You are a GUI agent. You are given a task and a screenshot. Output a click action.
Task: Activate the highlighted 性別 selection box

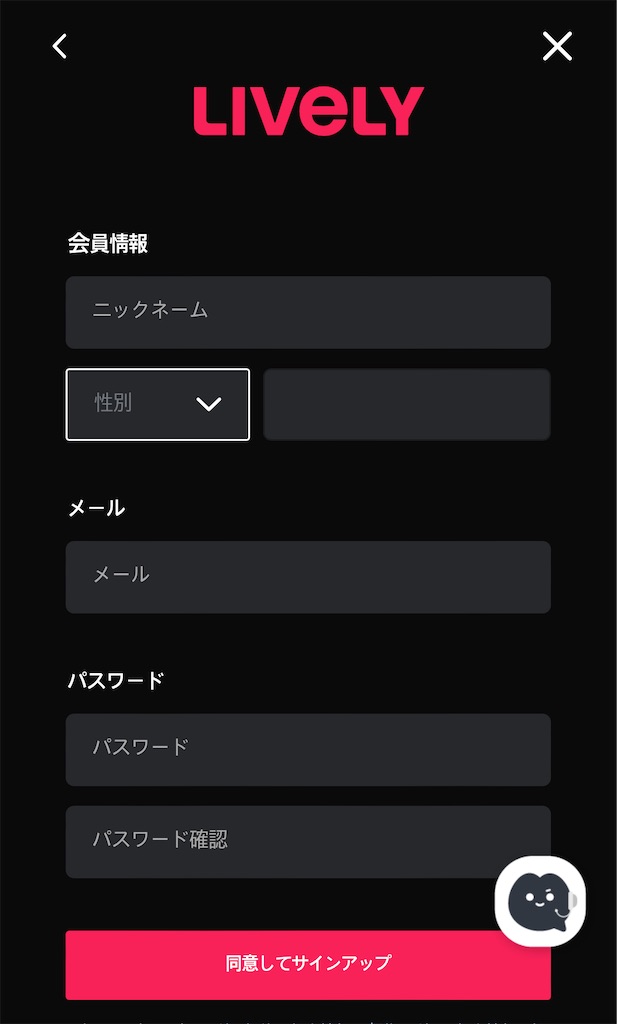(x=157, y=404)
